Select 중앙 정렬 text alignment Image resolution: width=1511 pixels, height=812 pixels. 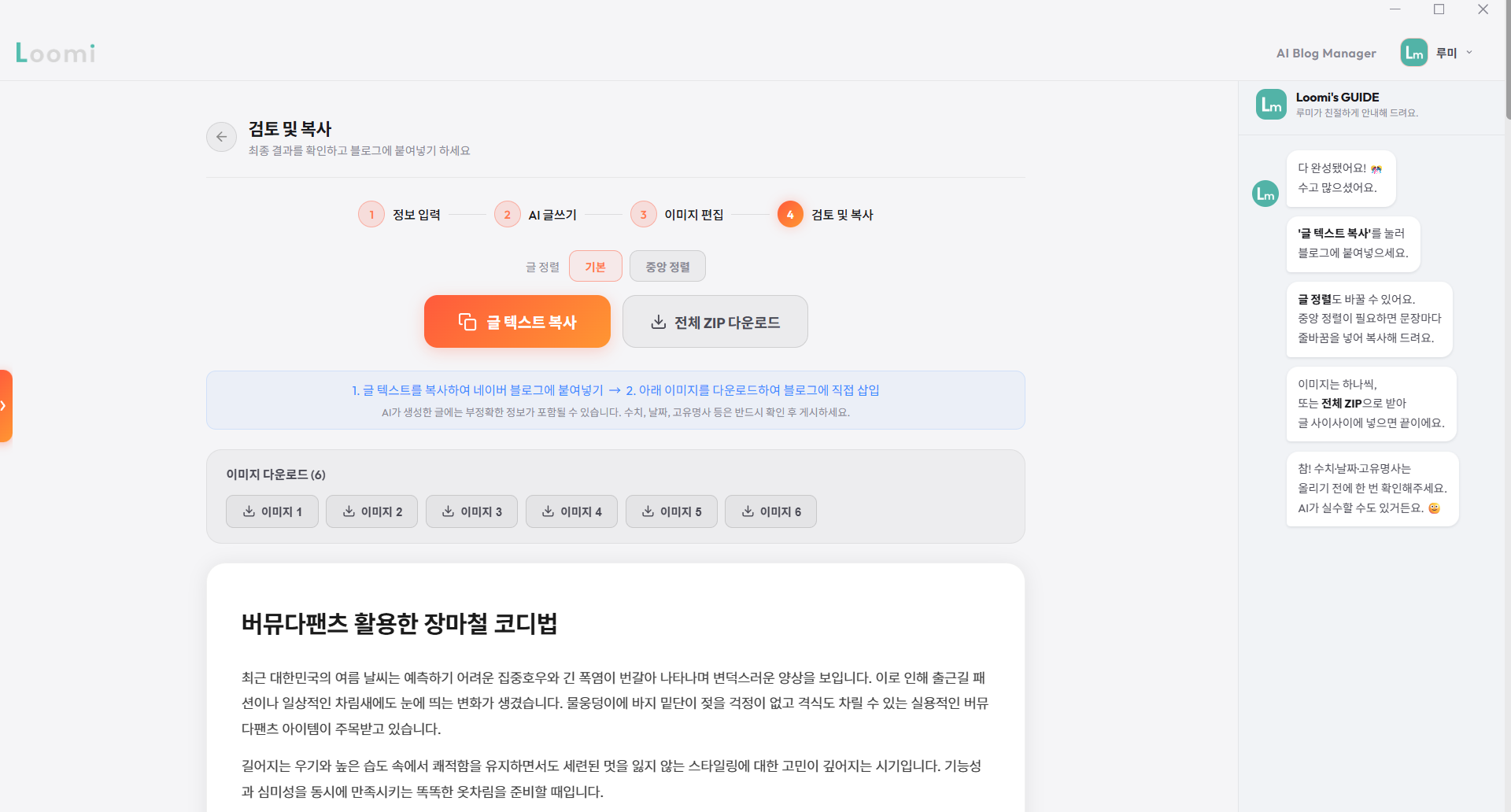pos(668,266)
